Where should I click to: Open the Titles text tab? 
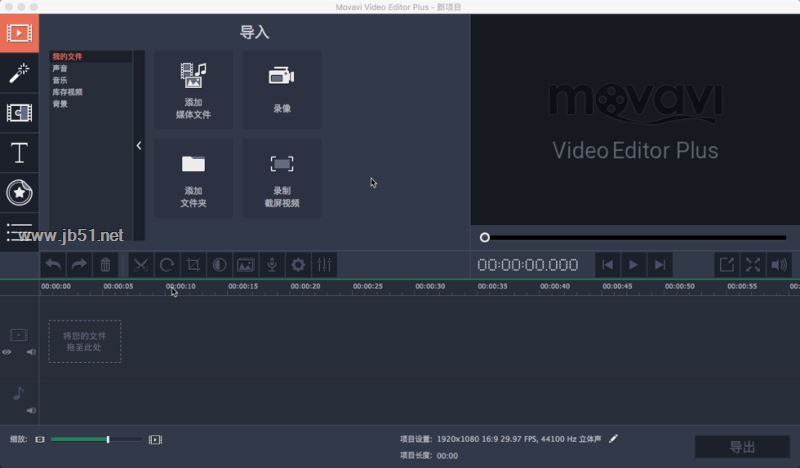(x=19, y=153)
